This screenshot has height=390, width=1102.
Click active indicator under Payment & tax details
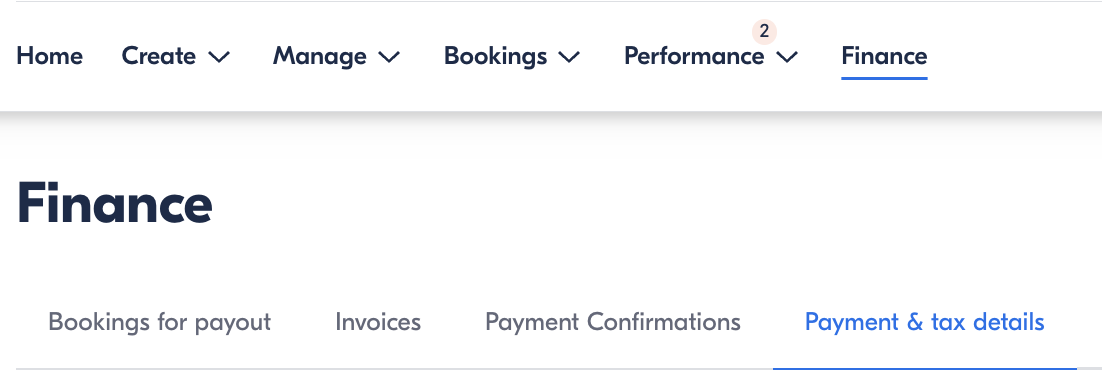[x=925, y=368]
